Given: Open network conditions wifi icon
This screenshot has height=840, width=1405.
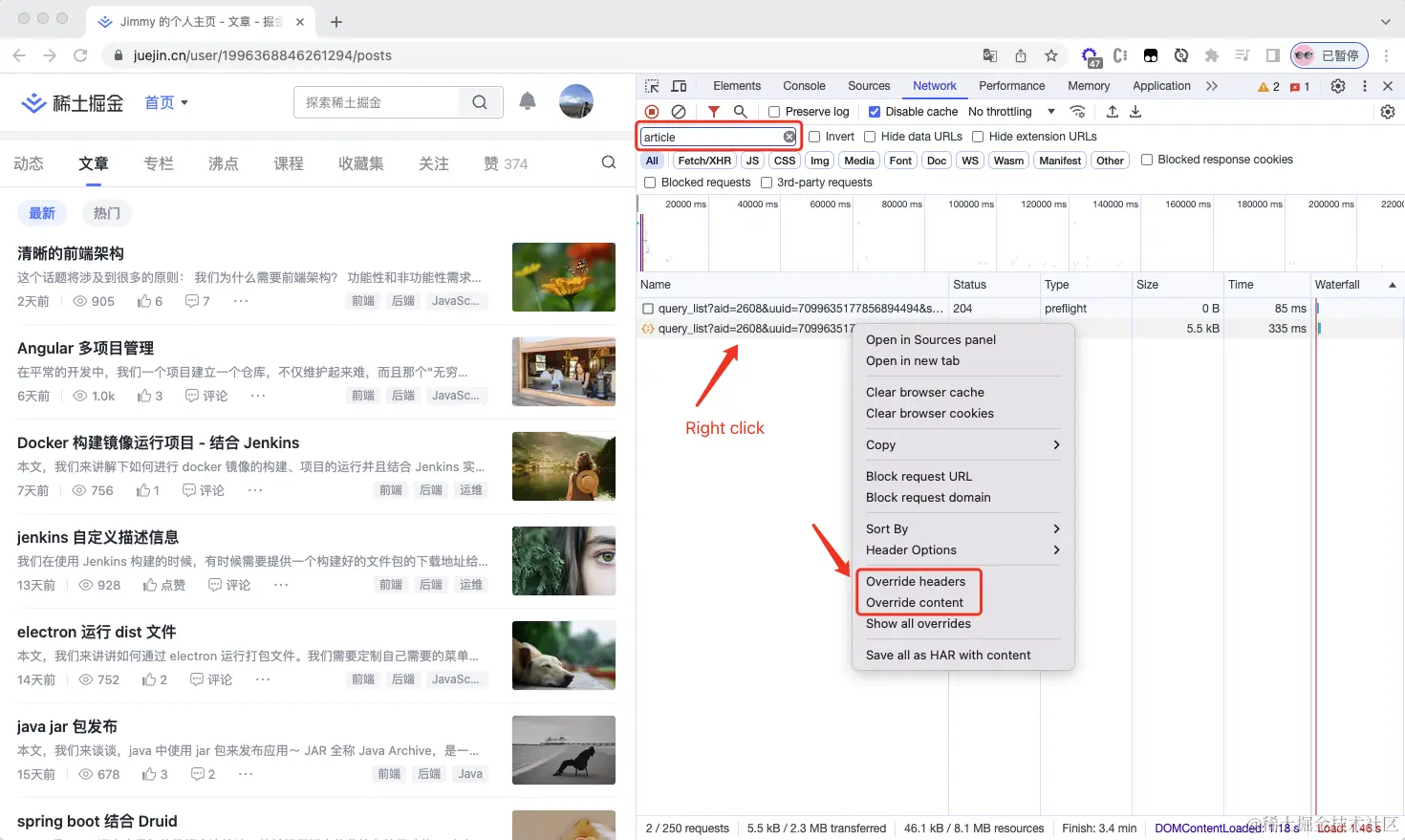Looking at the screenshot, I should [x=1077, y=112].
